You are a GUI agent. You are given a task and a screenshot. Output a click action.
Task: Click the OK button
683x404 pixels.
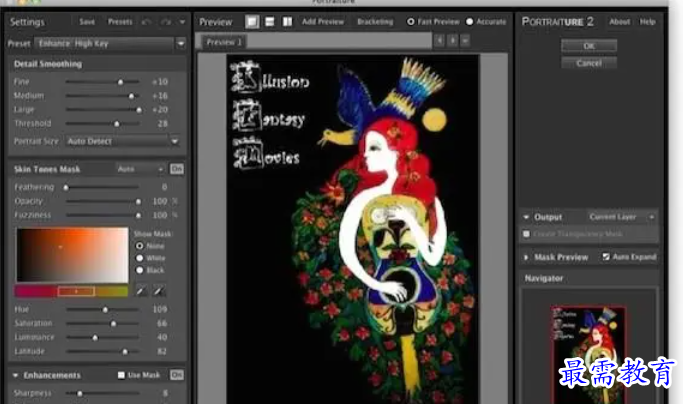point(589,46)
